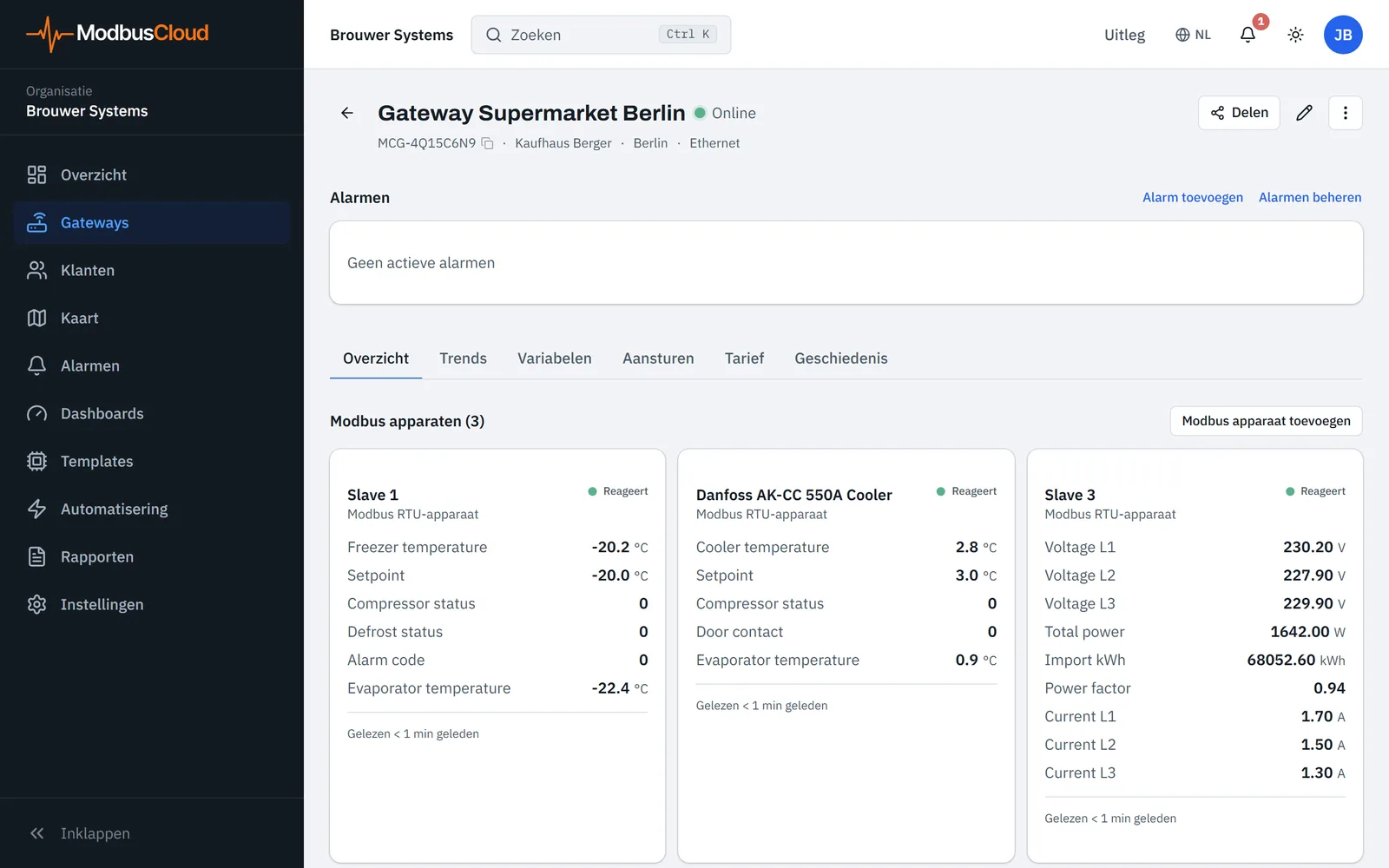Focus the Zoeken search field

(601, 35)
